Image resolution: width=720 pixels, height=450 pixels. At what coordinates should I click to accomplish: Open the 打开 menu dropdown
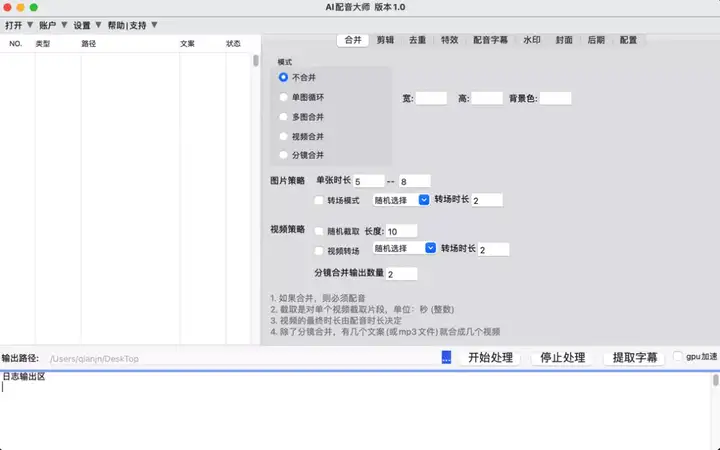(x=19, y=25)
